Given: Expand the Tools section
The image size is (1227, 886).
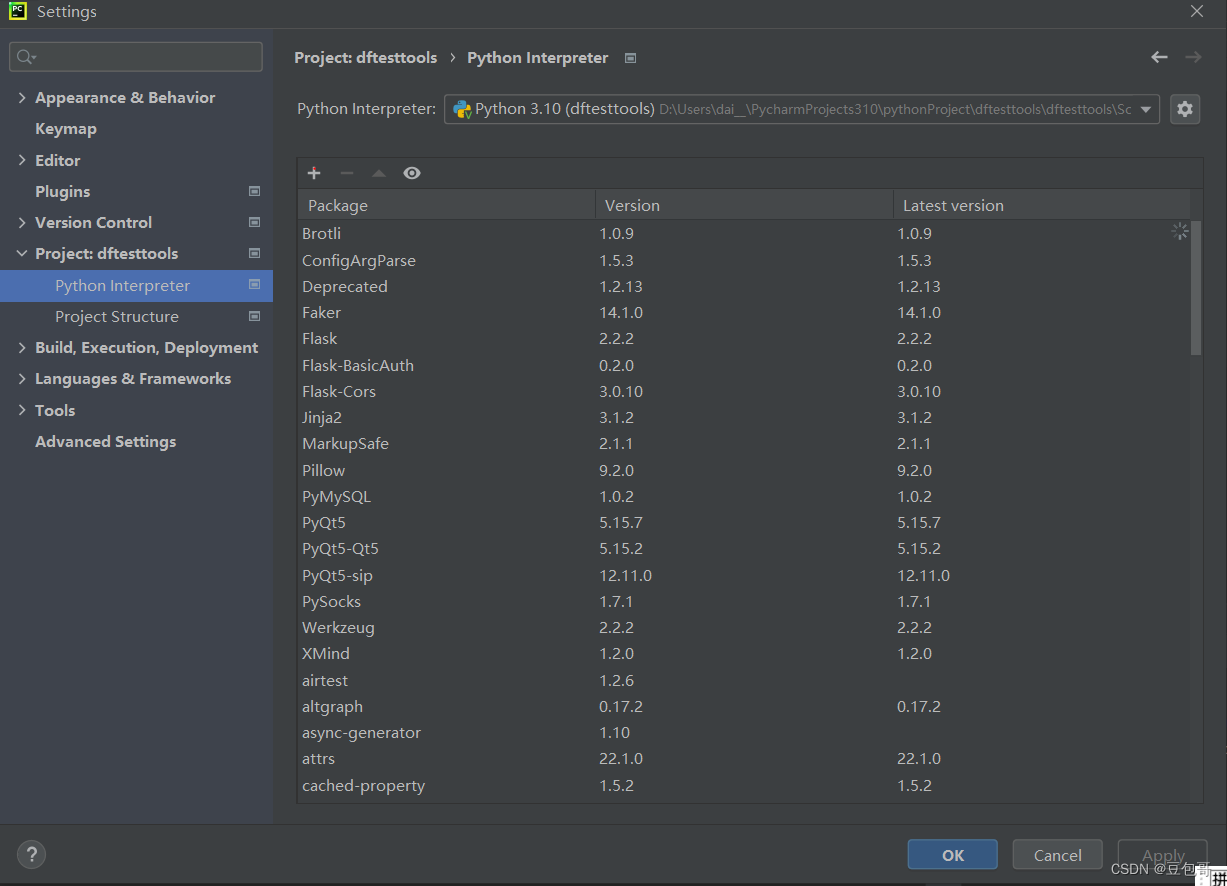Looking at the screenshot, I should point(22,410).
